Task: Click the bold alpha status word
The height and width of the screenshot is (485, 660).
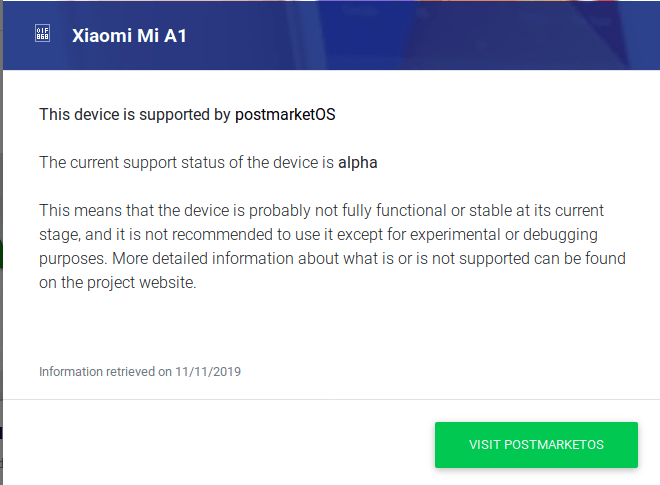Action: (x=358, y=163)
